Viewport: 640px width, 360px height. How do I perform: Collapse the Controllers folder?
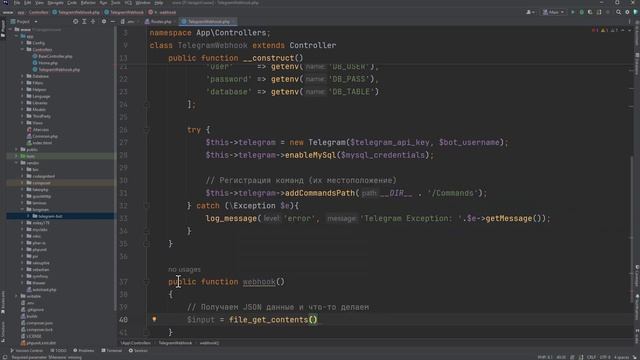(22, 49)
